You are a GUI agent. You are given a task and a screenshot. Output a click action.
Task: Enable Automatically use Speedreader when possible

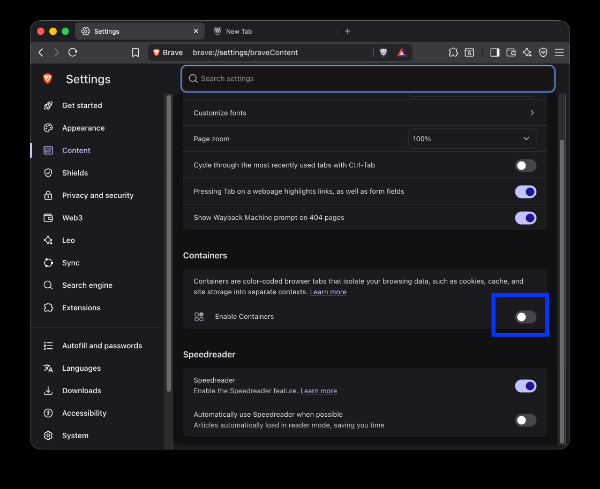(525, 421)
